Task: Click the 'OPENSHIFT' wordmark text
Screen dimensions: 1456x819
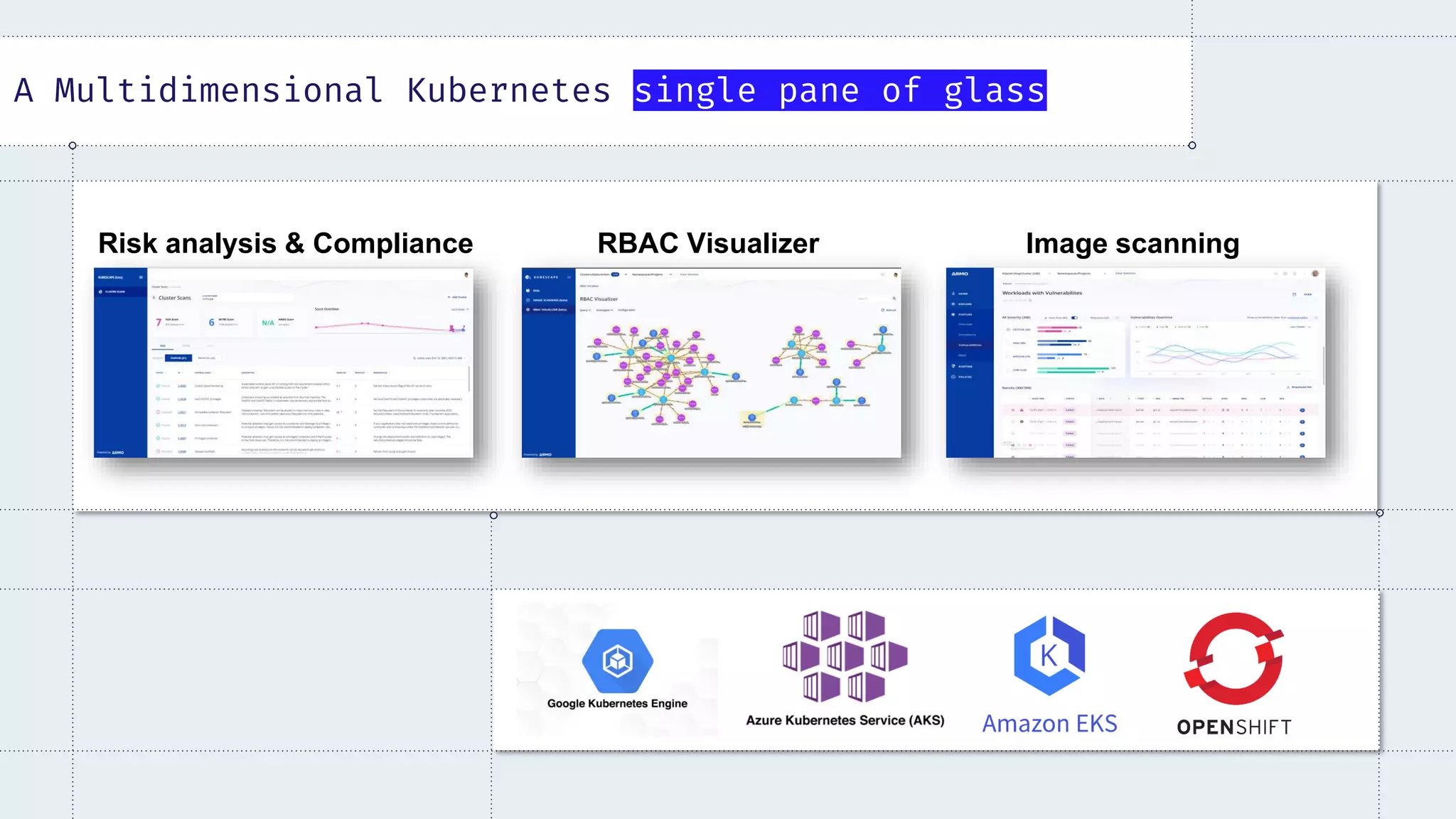Action: tap(1233, 727)
